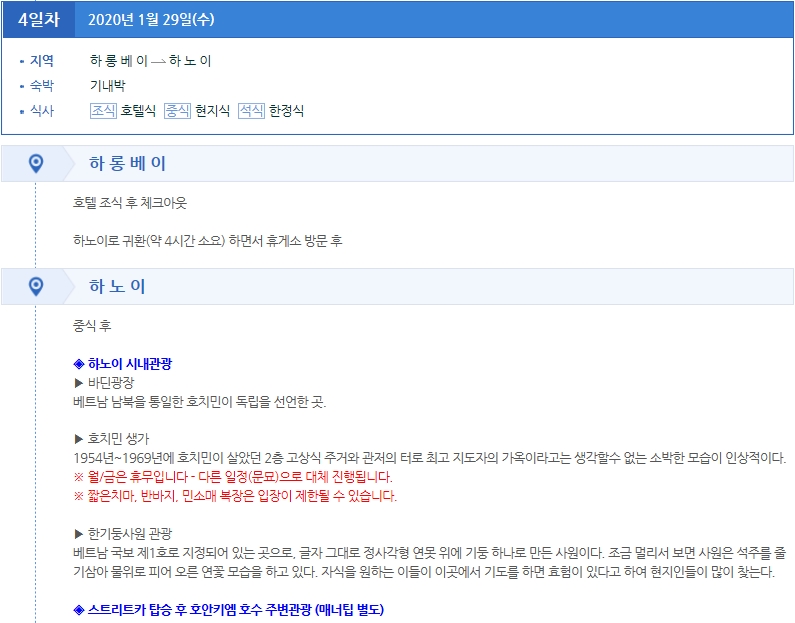Click the 중식 meal badge
The width and height of the screenshot is (795, 623).
tap(177, 111)
